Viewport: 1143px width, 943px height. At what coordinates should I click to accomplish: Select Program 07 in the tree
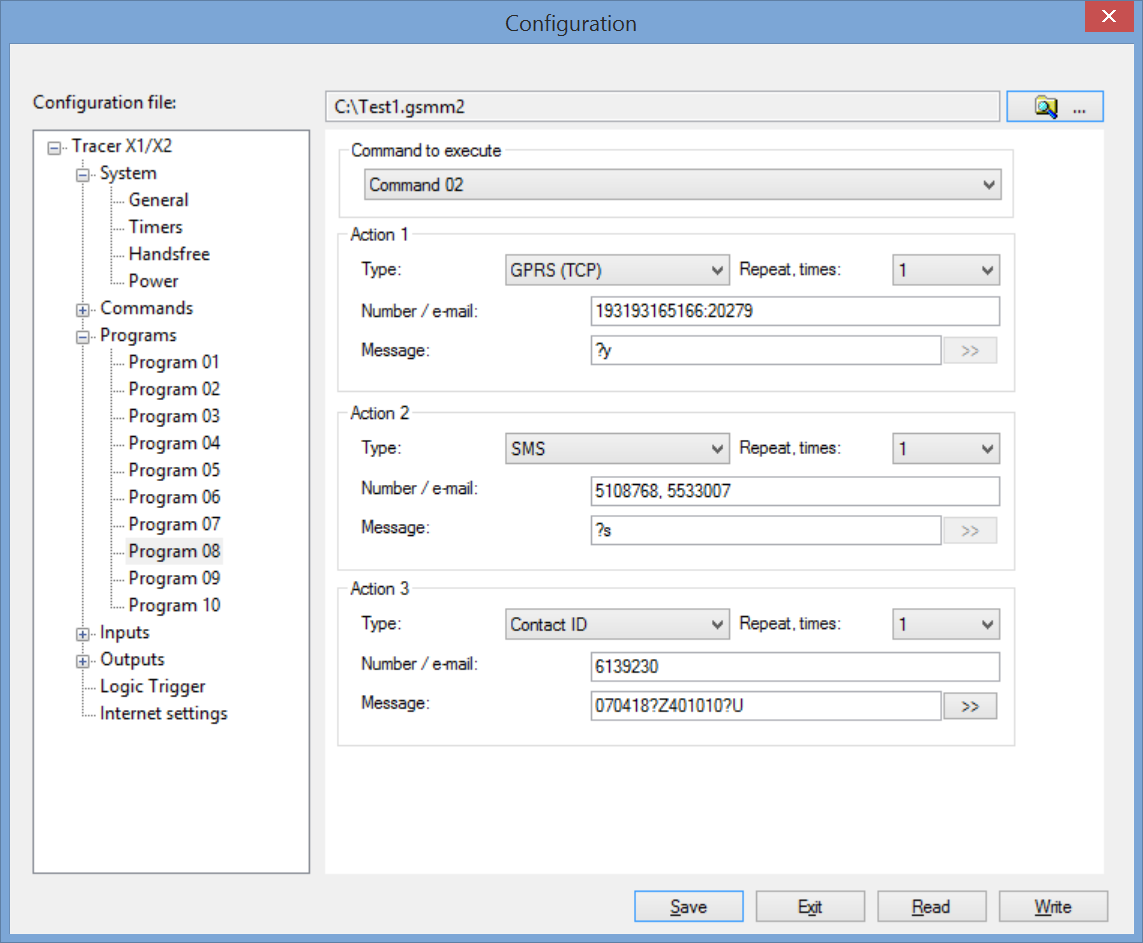click(x=173, y=524)
